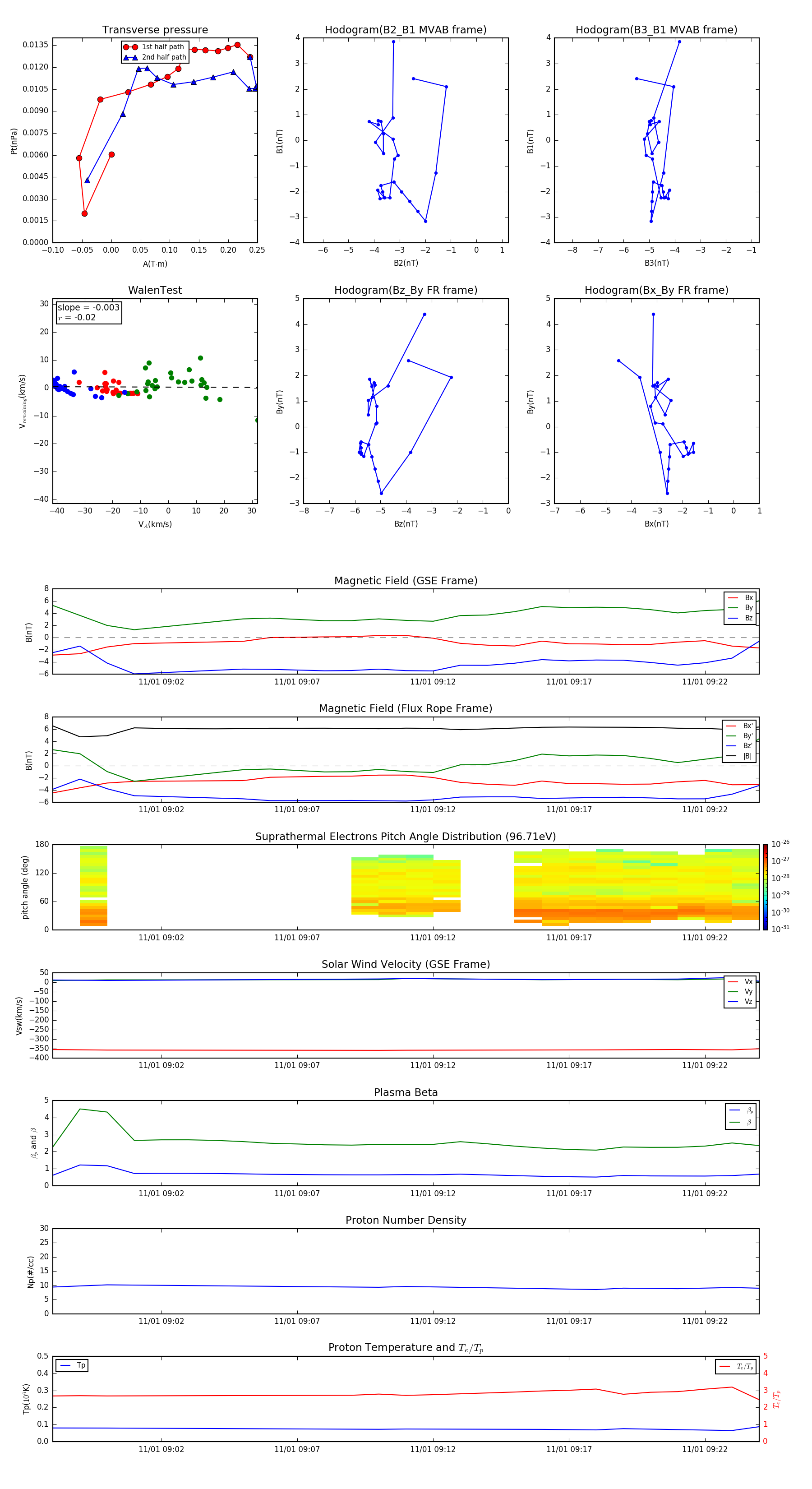Click the 'Hodogram(B2_B1 MVAB frame)' title

click(x=406, y=30)
